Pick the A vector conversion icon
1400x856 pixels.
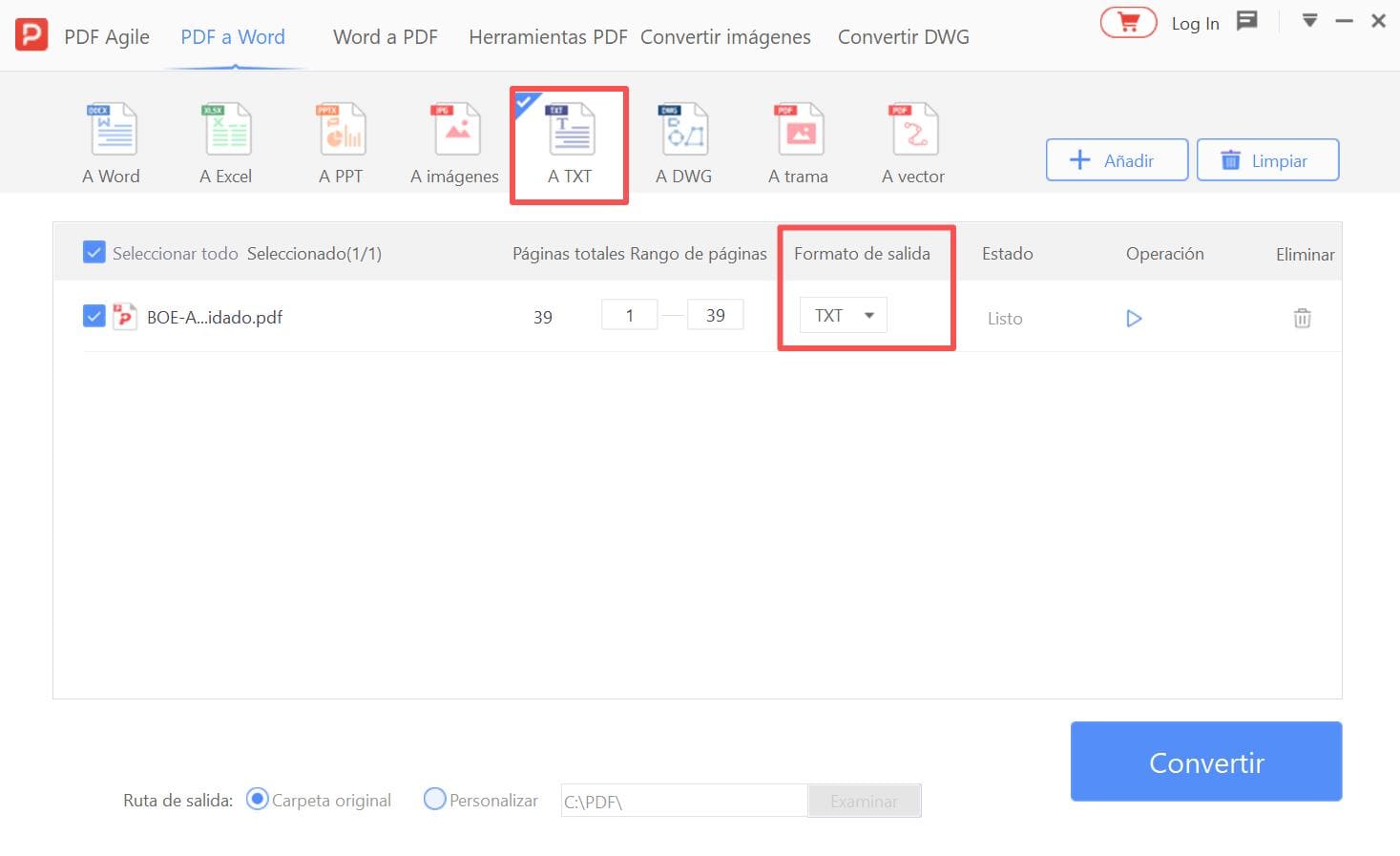pyautogui.click(x=914, y=131)
